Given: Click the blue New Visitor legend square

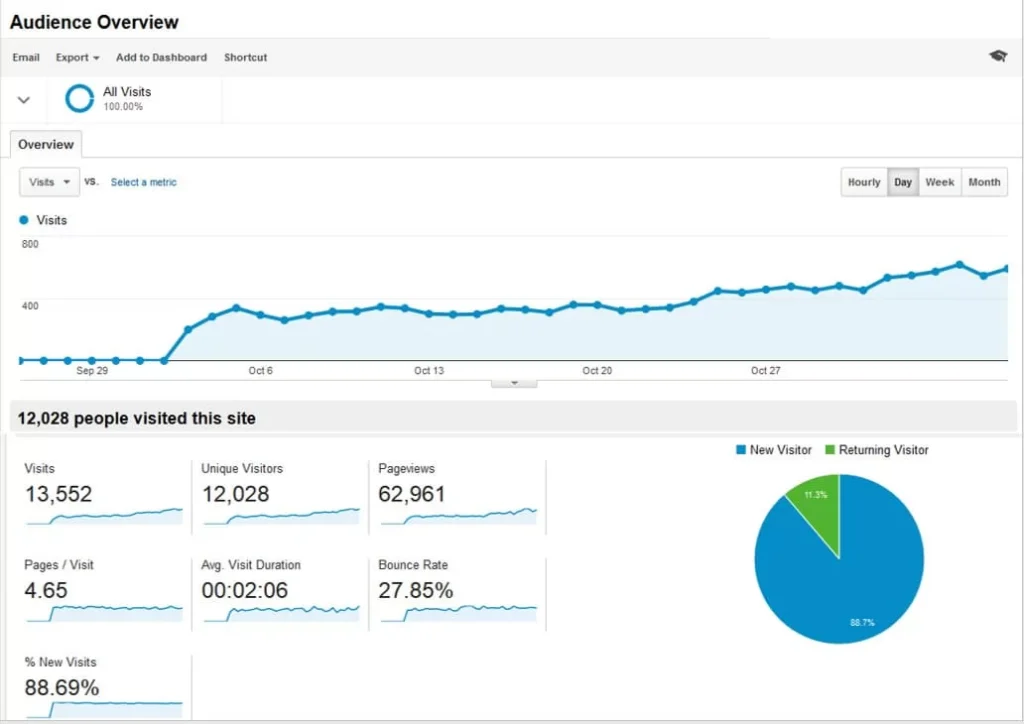Looking at the screenshot, I should coord(741,451).
